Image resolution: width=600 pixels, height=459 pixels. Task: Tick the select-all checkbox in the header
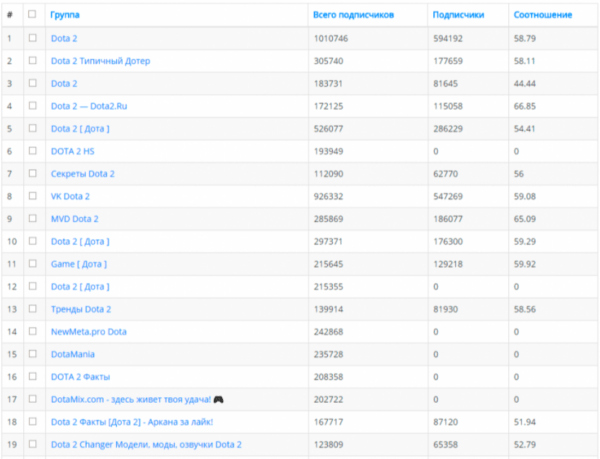click(32, 14)
